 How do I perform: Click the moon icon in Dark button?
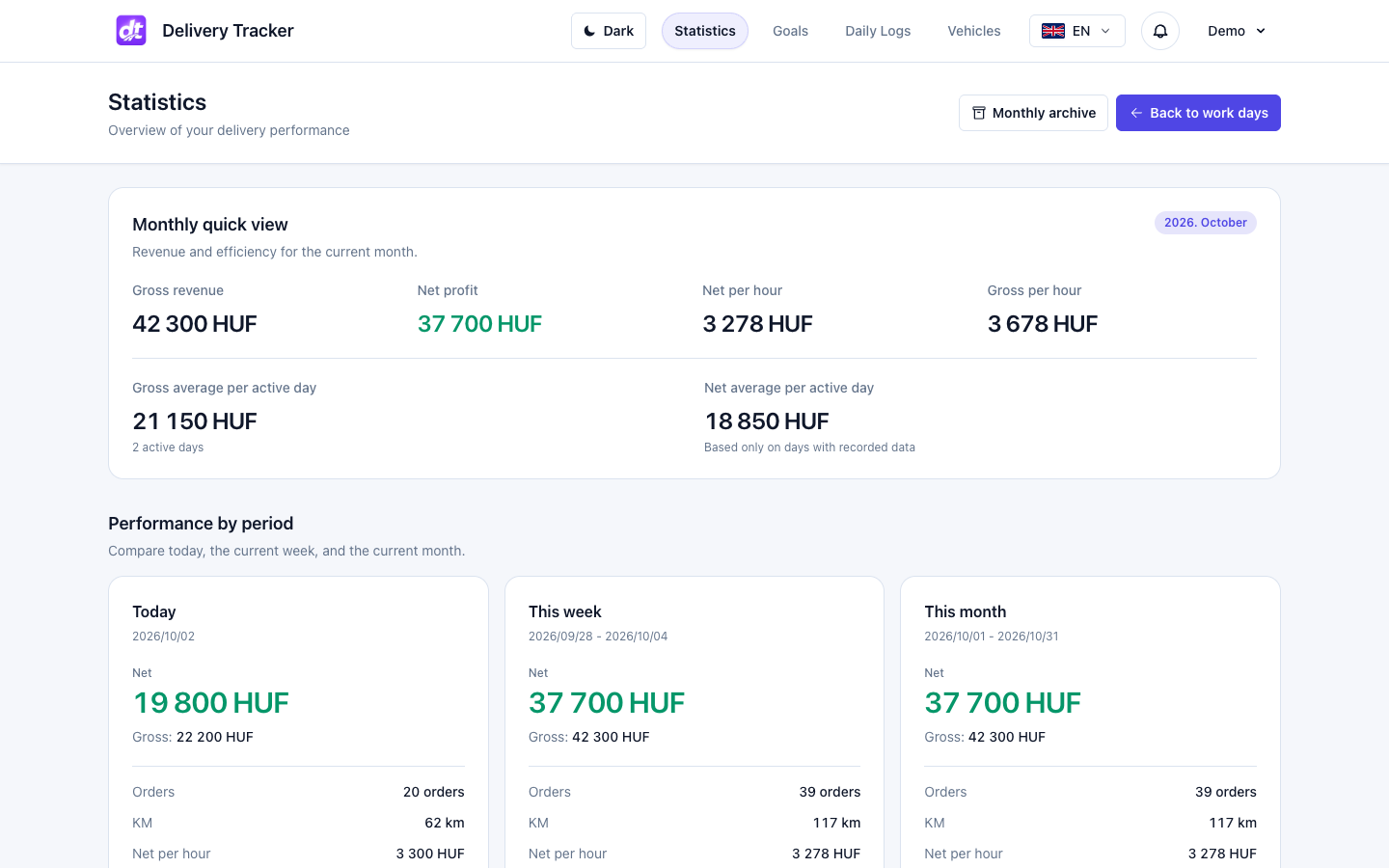tap(589, 31)
